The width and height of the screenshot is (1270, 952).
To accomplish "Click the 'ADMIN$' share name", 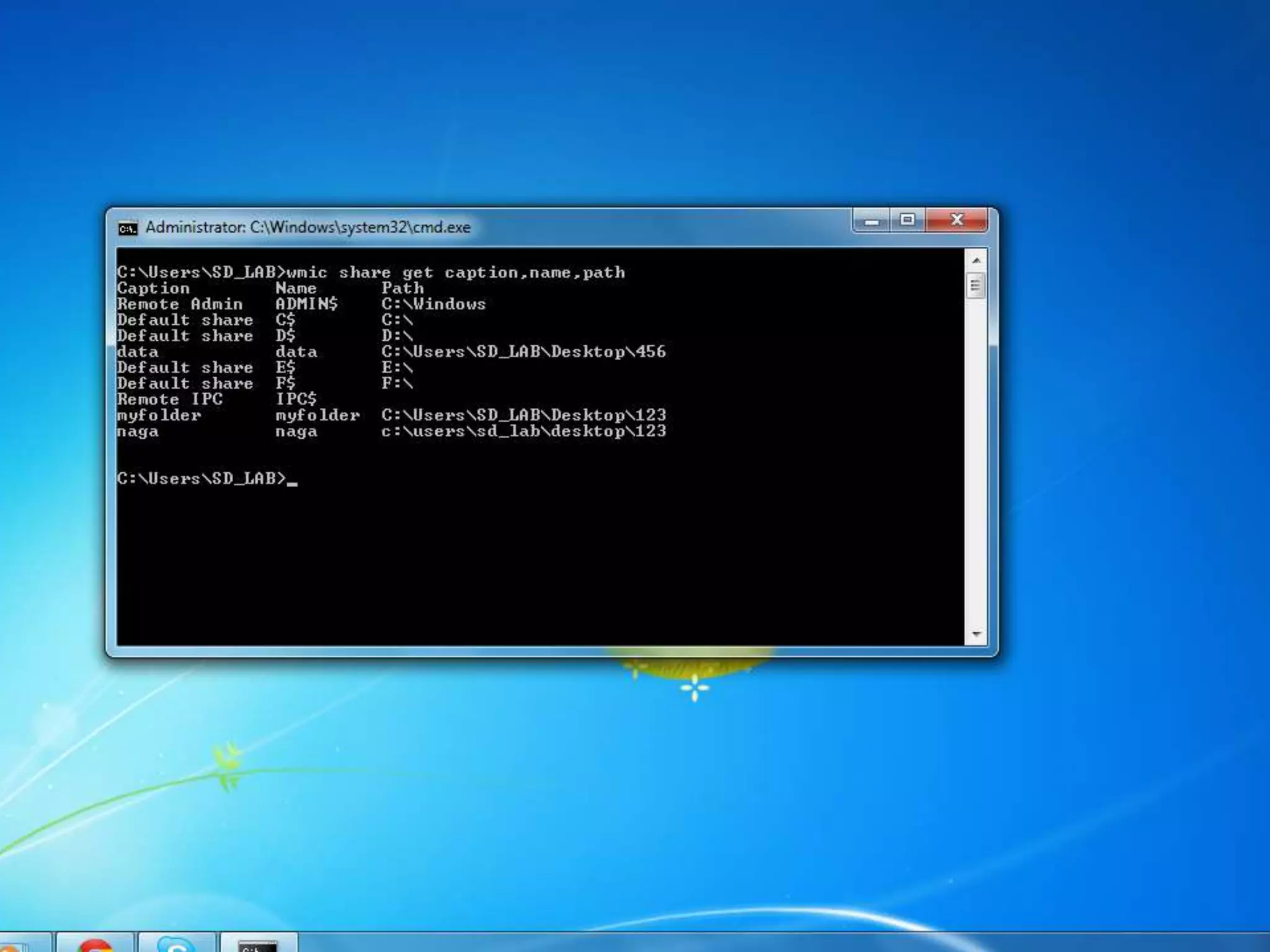I will (306, 304).
